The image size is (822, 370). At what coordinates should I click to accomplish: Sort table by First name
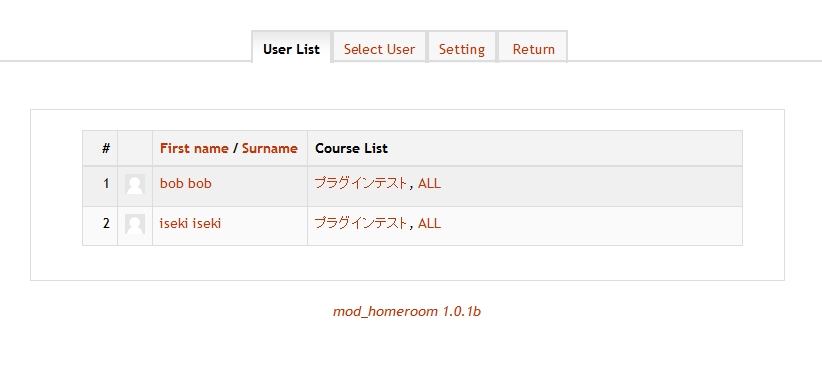click(194, 148)
